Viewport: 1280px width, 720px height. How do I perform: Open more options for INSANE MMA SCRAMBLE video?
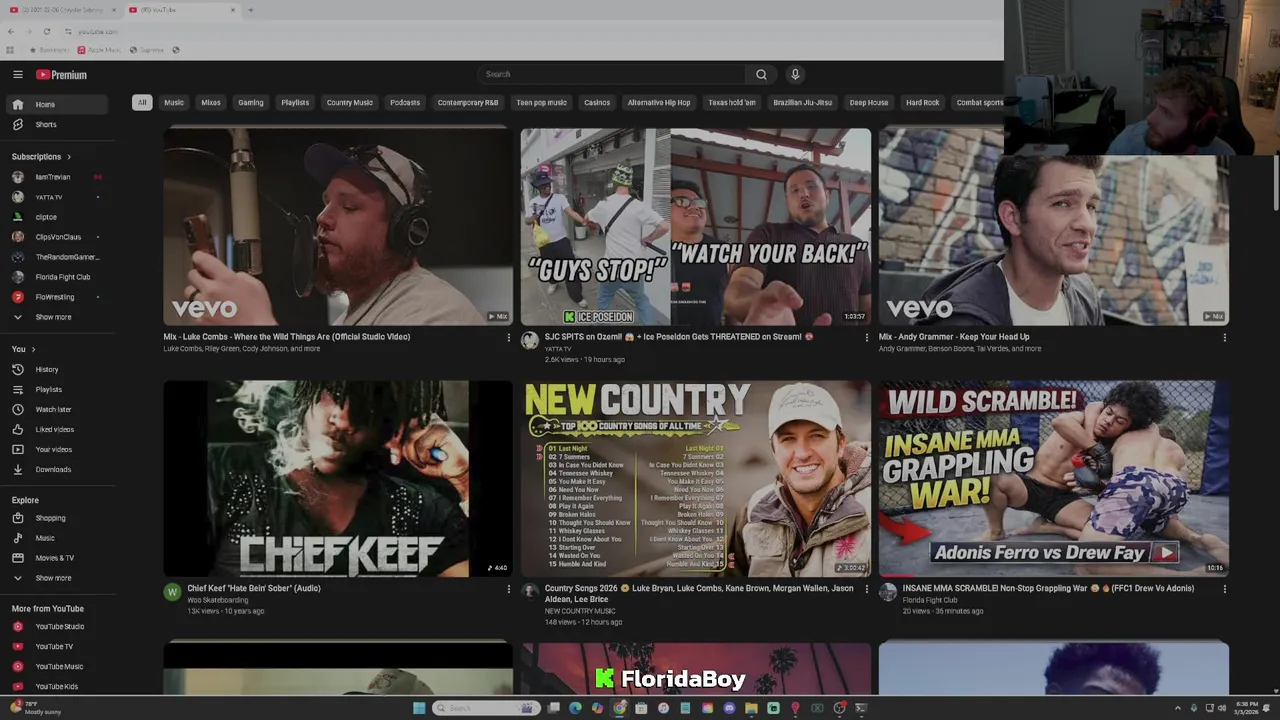tap(1224, 589)
